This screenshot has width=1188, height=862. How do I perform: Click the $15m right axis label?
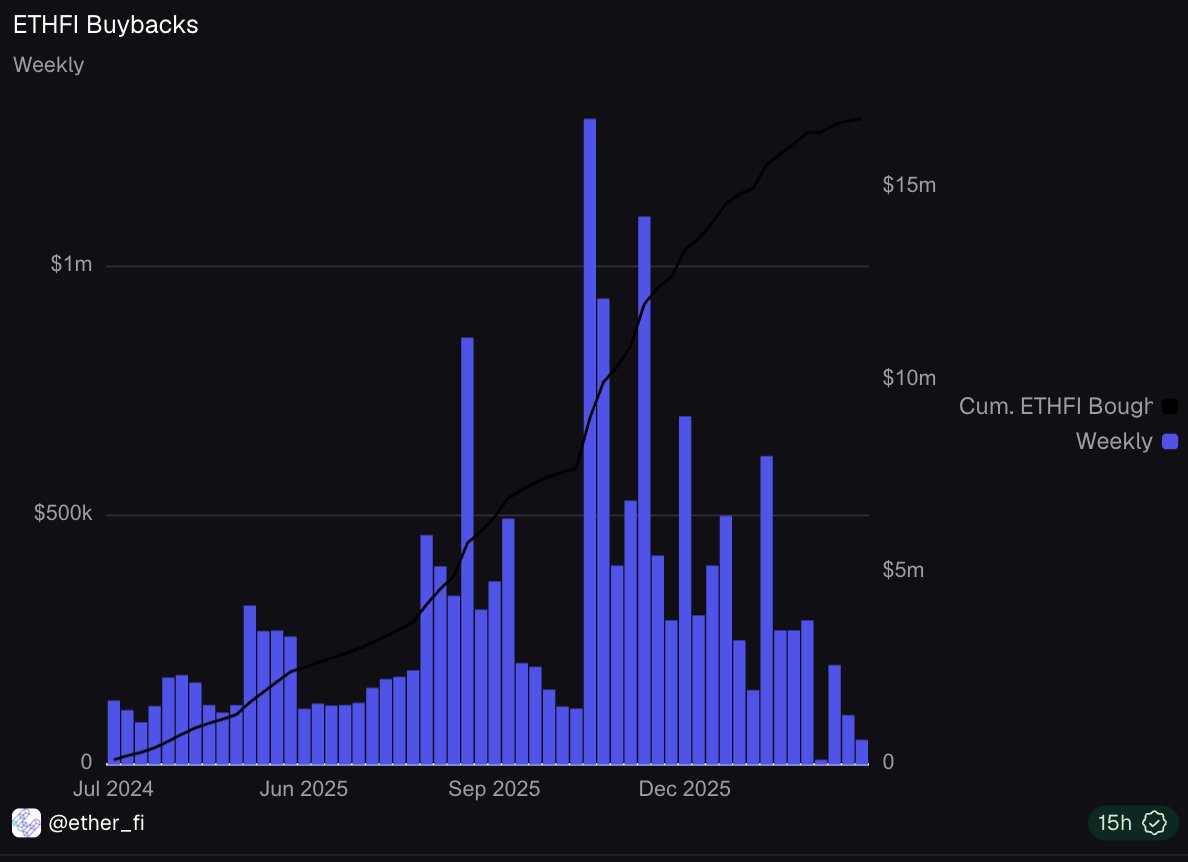909,185
